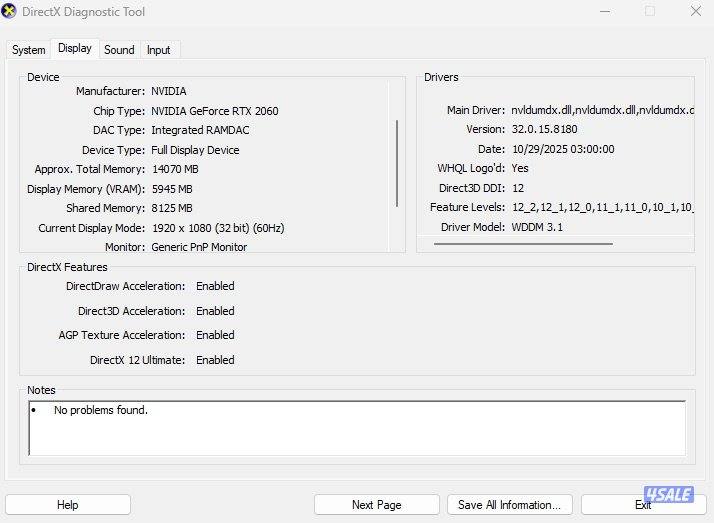Click the Drivers panel horizontal scrollbar

coord(523,244)
